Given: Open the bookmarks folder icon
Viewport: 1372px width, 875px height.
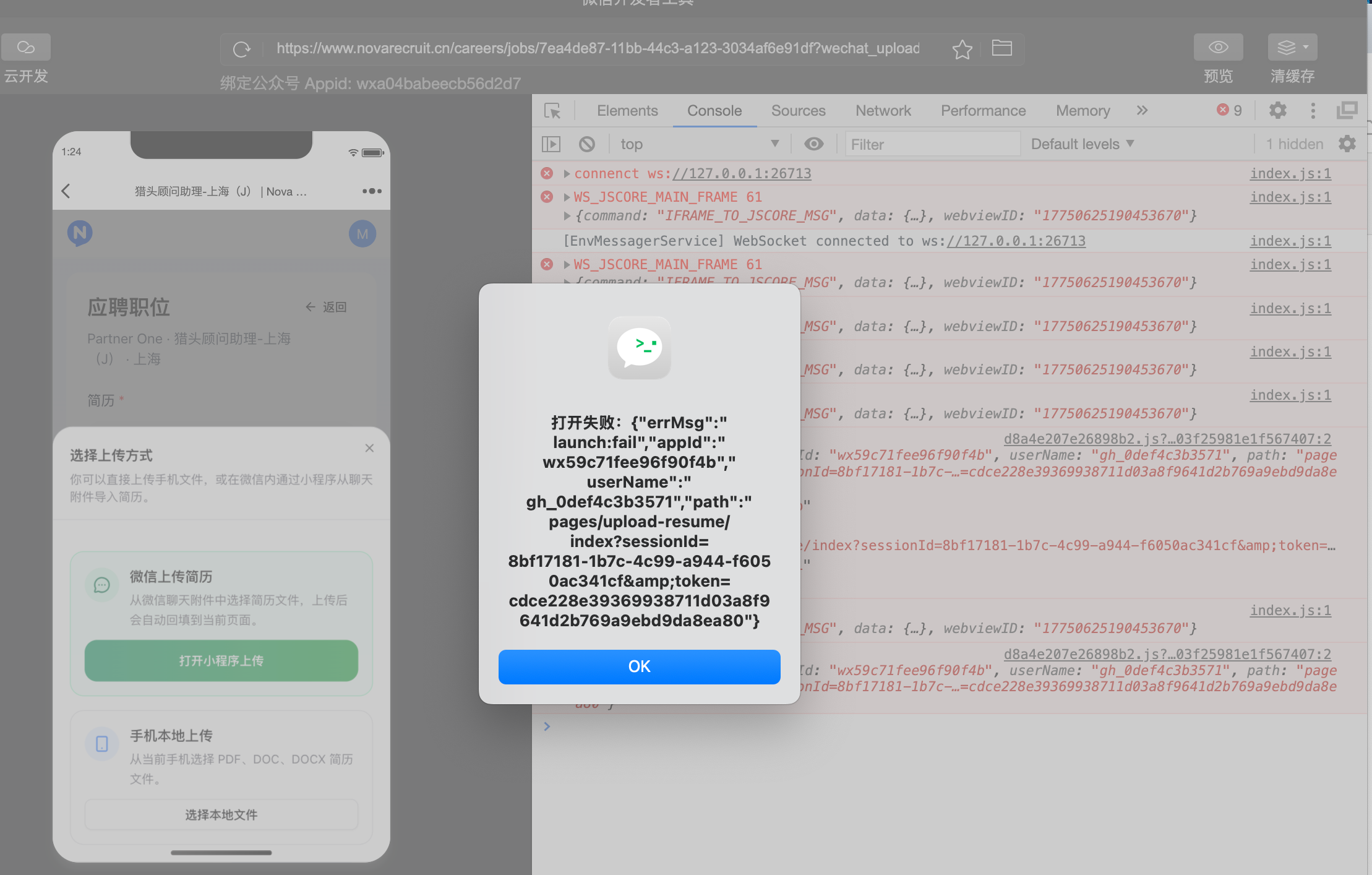Looking at the screenshot, I should (x=1001, y=48).
